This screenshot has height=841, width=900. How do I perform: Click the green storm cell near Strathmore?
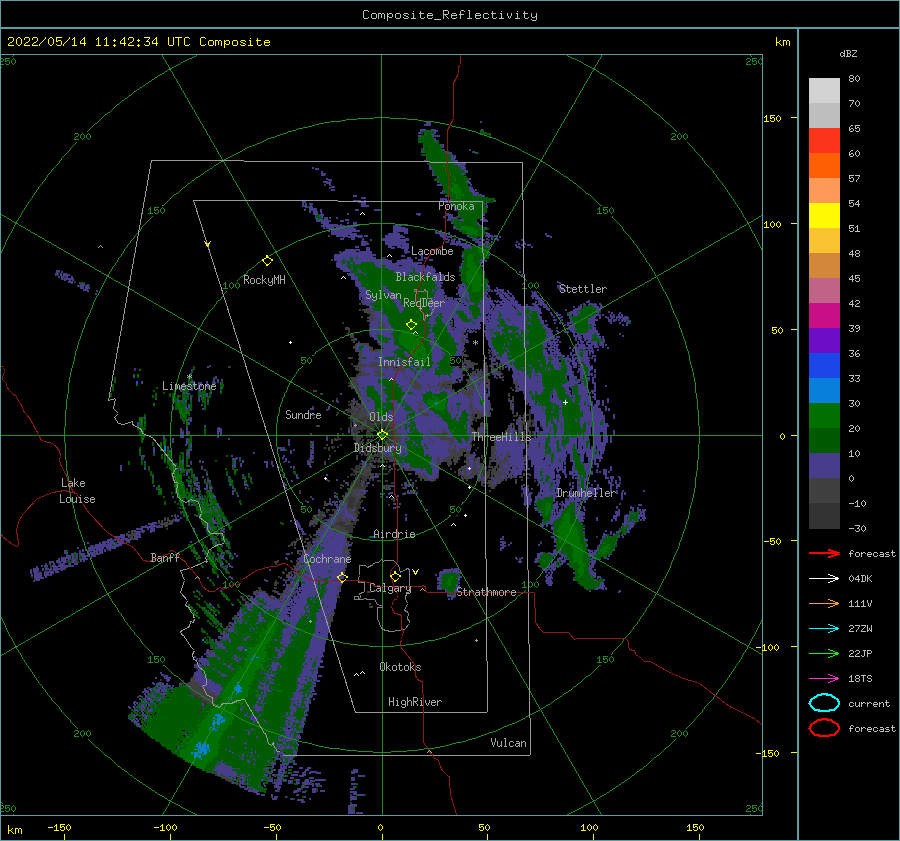[449, 580]
